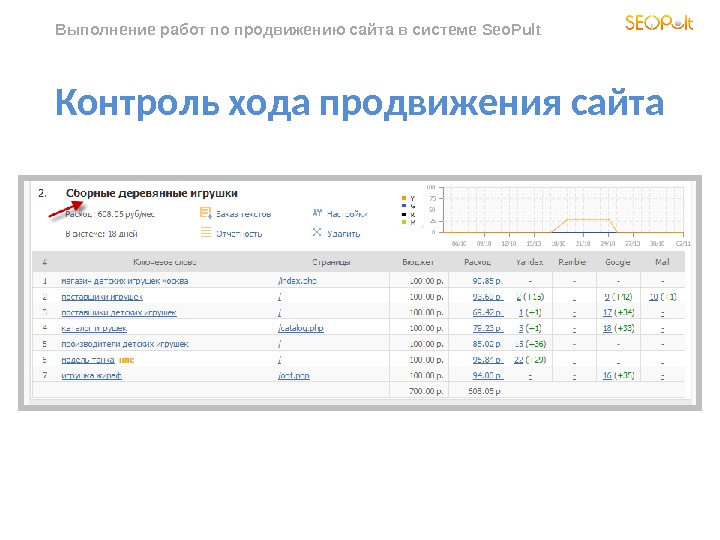720x540 pixels.
Task: Click the total expense 508.05 р.
Action: point(484,391)
